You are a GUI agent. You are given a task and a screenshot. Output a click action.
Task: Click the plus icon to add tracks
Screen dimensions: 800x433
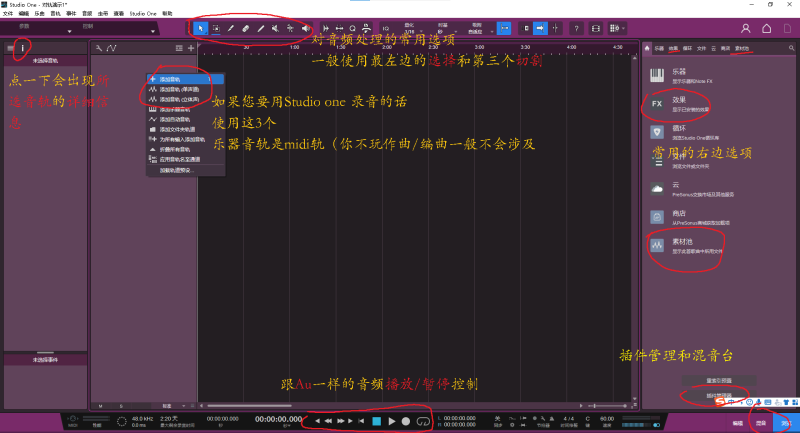191,47
